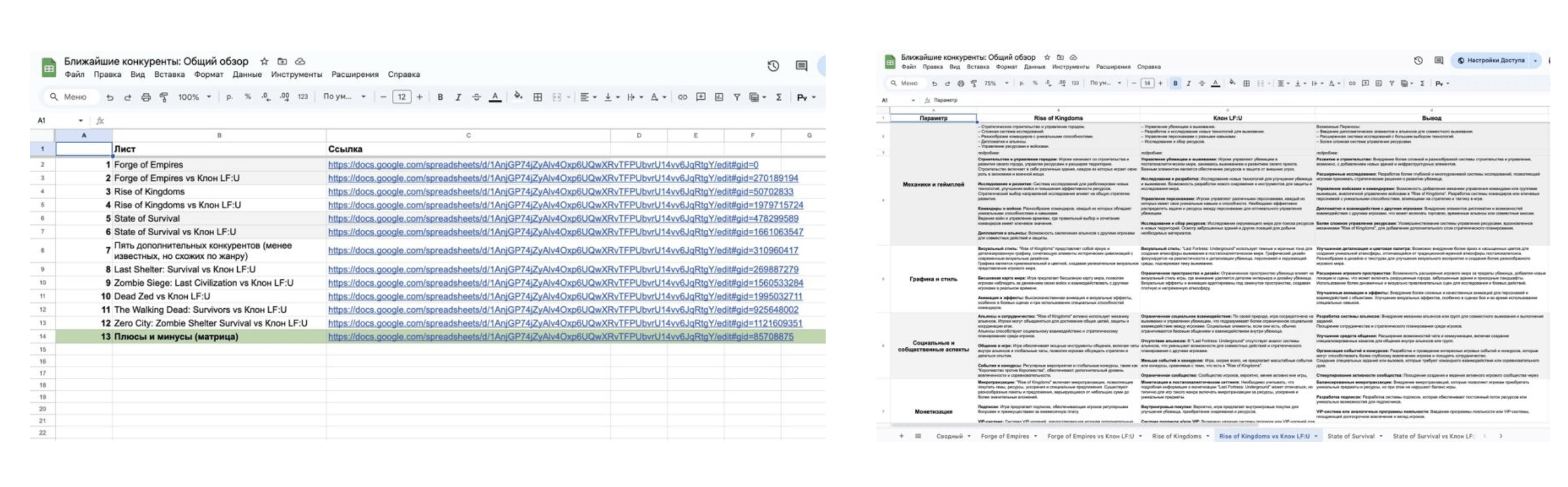Switch to the Сводный sheet tab

pos(952,436)
